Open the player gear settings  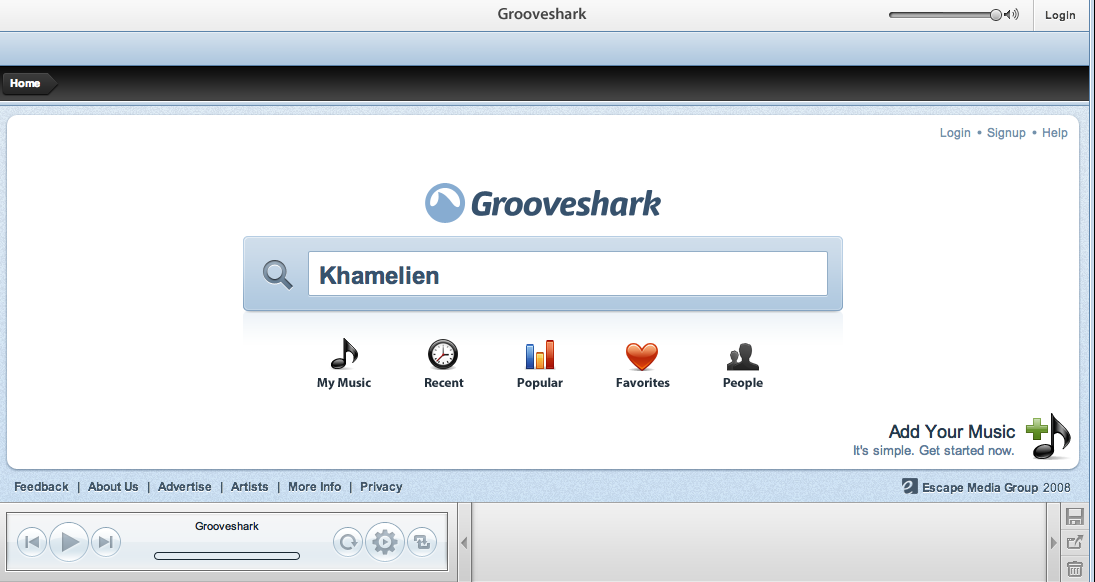(x=385, y=541)
